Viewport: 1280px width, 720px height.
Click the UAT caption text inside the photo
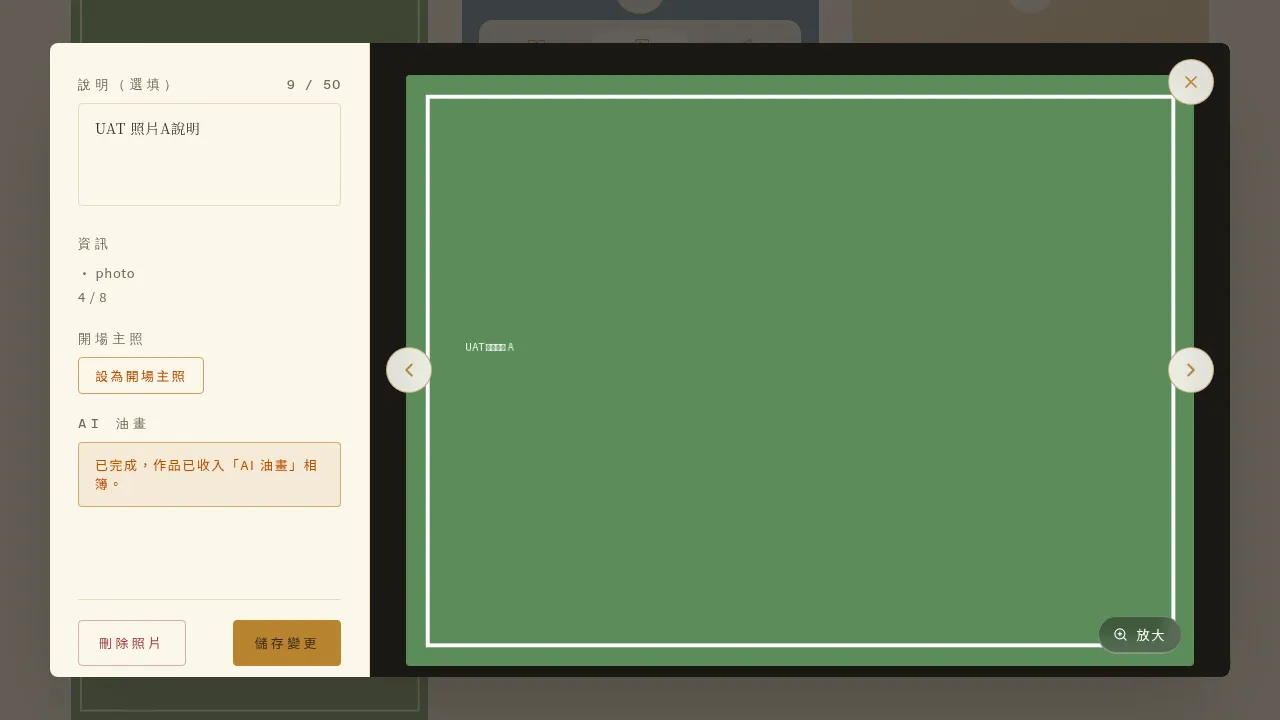[x=490, y=347]
